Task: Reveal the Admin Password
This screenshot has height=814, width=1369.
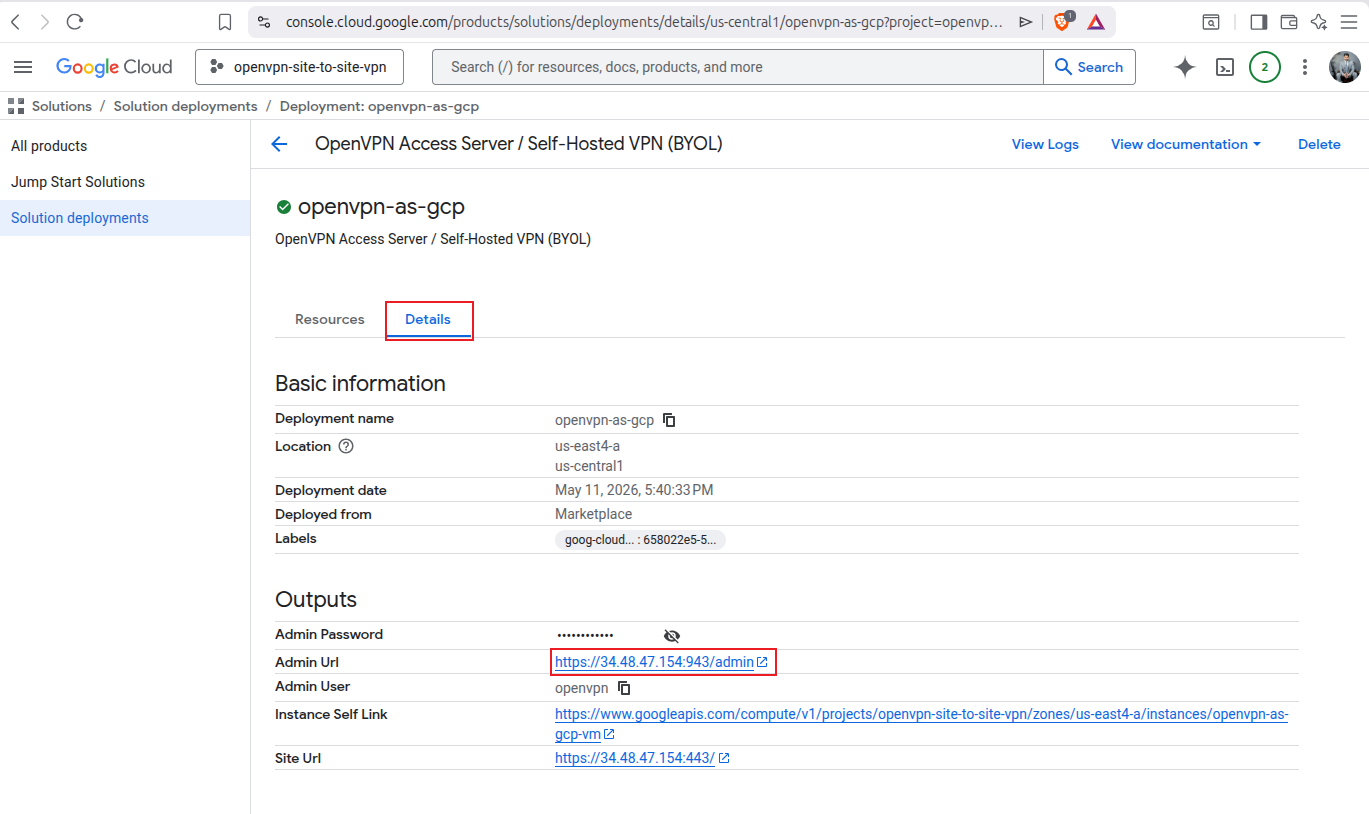Action: [672, 636]
